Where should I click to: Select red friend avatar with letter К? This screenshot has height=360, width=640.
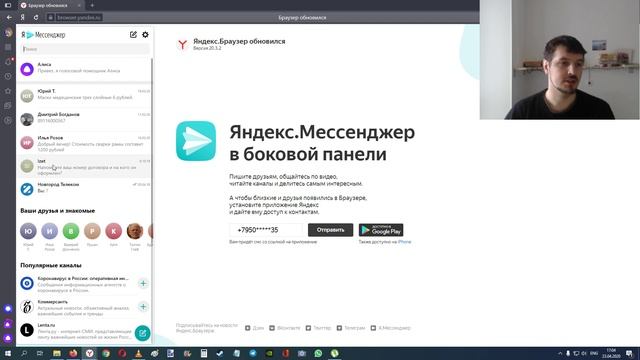point(113,231)
